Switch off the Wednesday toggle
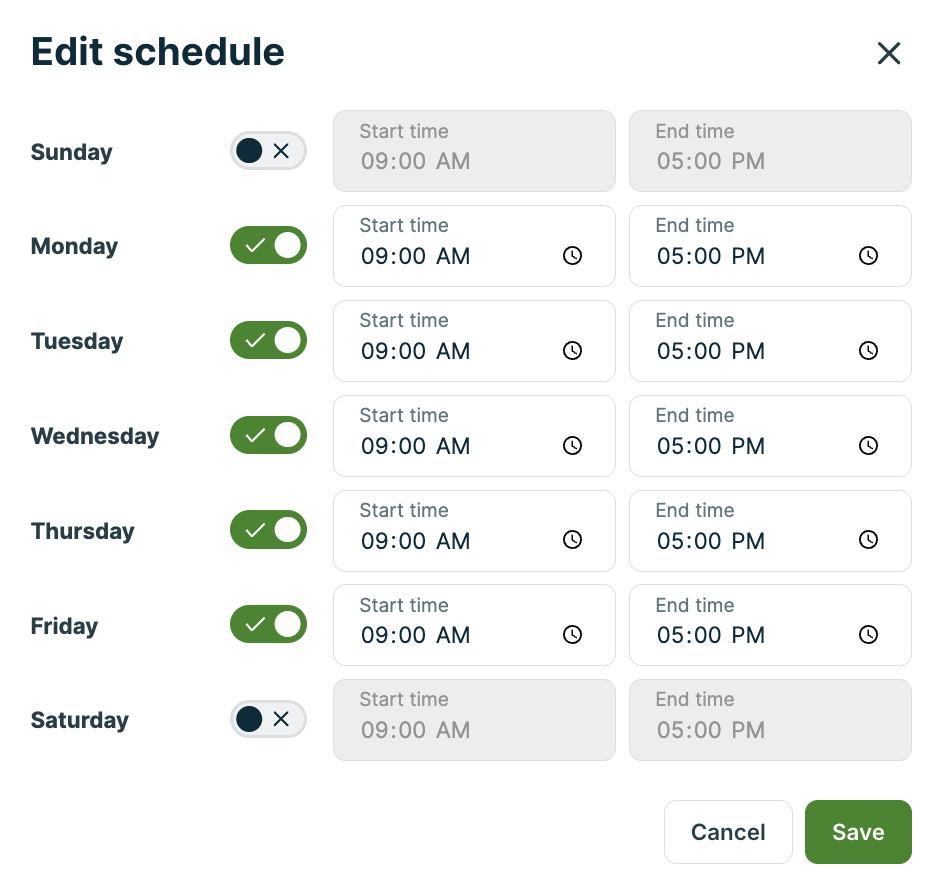Viewport: 942px width, 896px height. pyautogui.click(x=268, y=435)
